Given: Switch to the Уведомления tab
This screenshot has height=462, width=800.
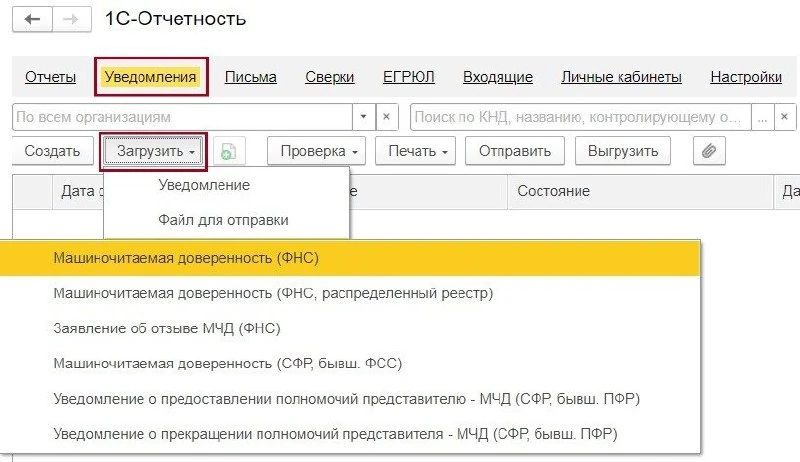Looking at the screenshot, I should [151, 77].
